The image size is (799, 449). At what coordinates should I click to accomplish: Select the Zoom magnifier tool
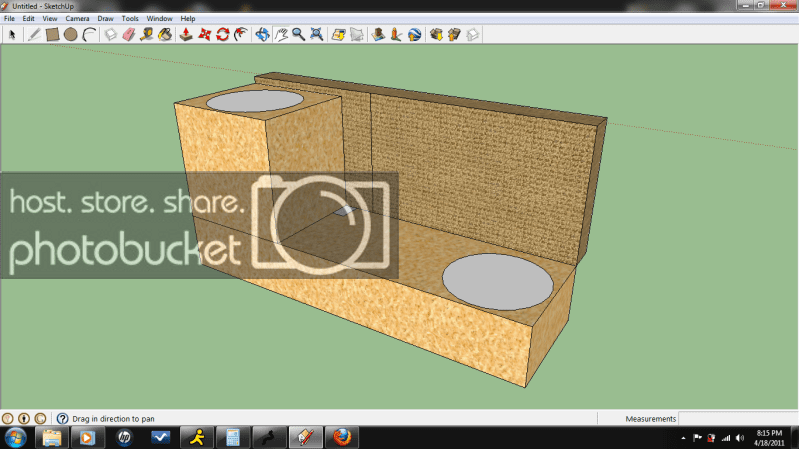(x=299, y=35)
